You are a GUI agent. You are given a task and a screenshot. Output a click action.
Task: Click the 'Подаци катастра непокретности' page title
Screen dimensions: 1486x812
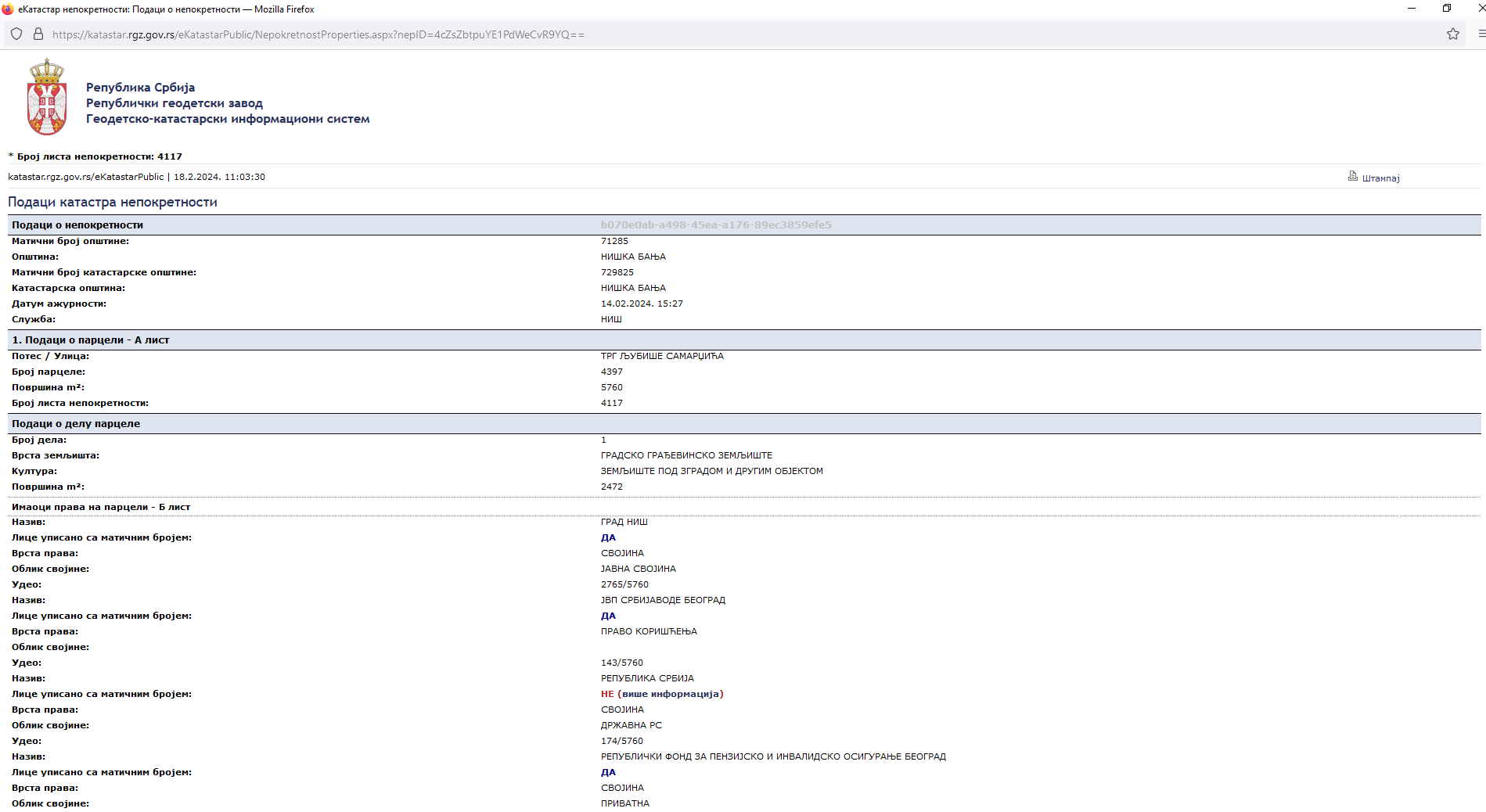click(113, 203)
